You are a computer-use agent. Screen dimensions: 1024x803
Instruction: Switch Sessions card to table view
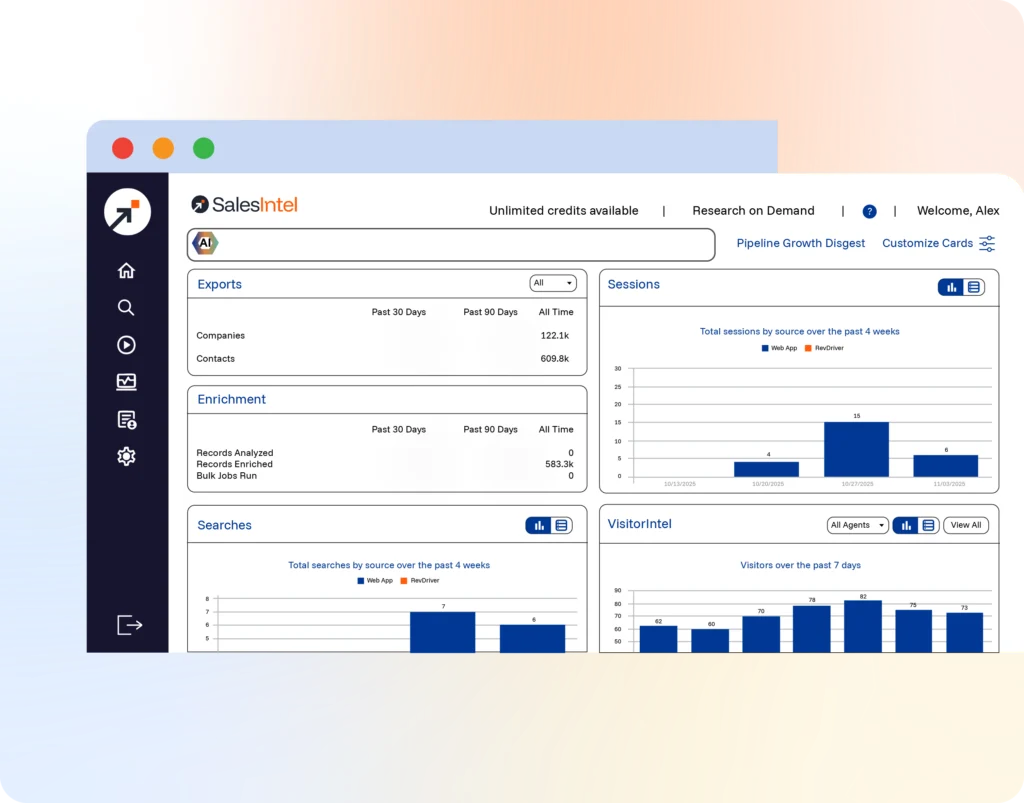point(973,287)
